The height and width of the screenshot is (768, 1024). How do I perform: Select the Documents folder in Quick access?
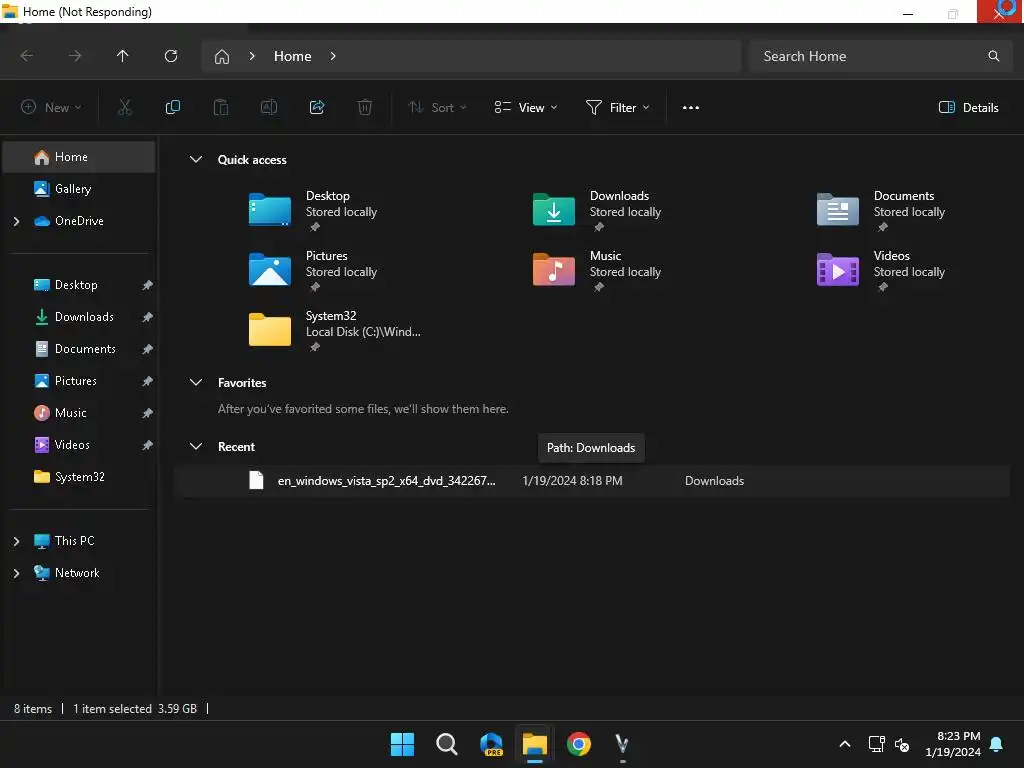coord(882,210)
